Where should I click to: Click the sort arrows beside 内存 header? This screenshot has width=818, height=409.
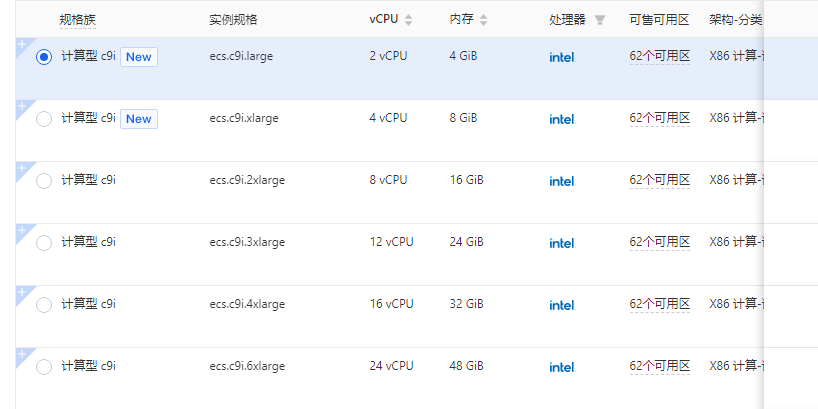point(484,20)
